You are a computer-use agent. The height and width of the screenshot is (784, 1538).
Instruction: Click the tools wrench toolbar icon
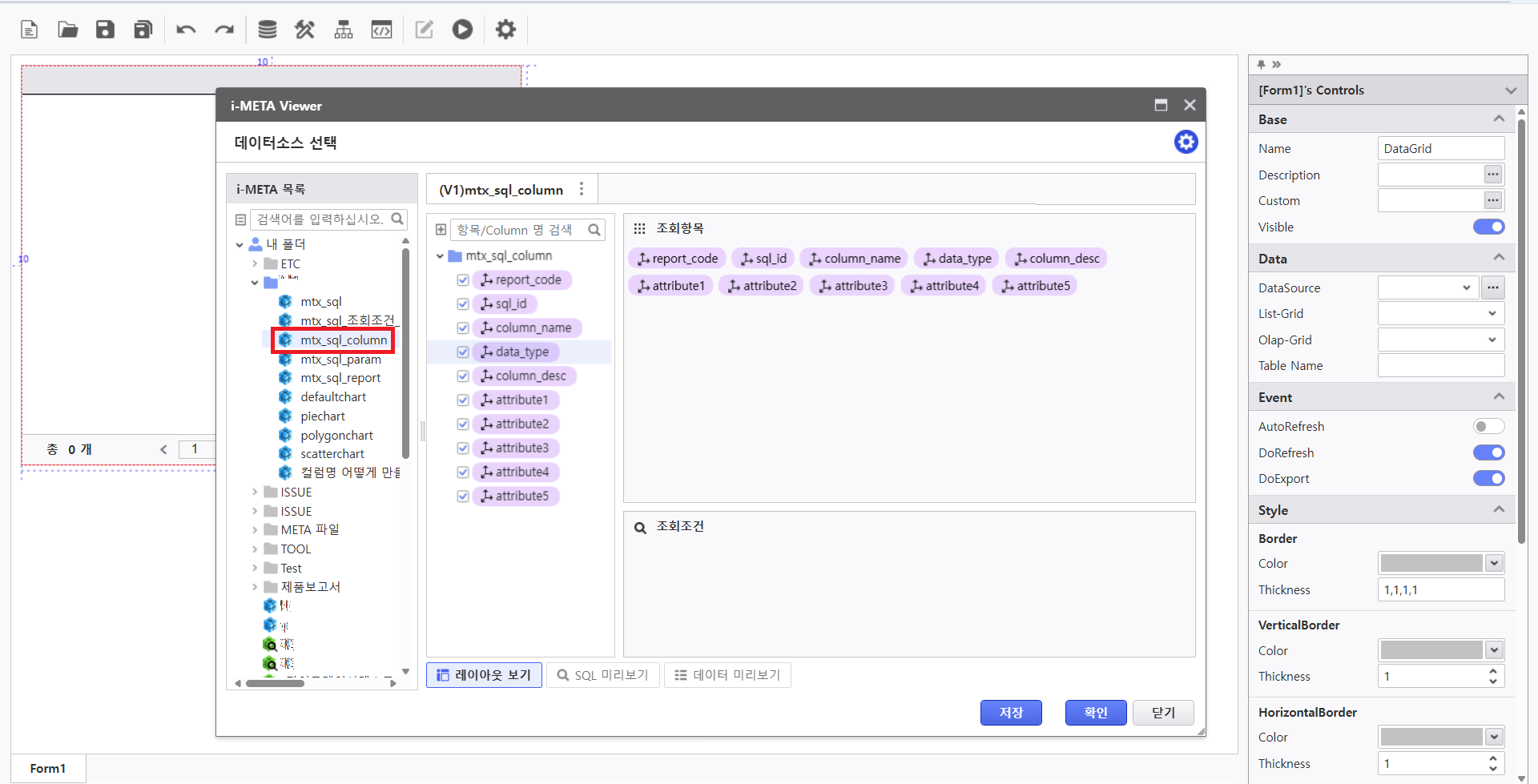[x=305, y=30]
